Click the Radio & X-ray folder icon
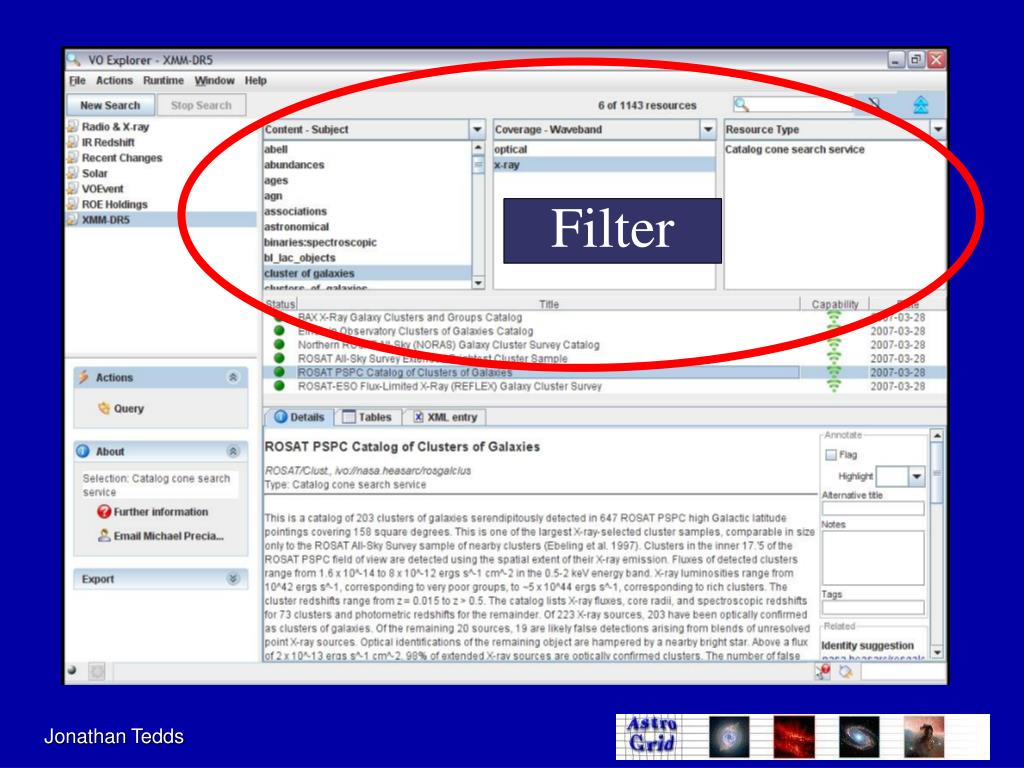The image size is (1024, 768). (72, 126)
